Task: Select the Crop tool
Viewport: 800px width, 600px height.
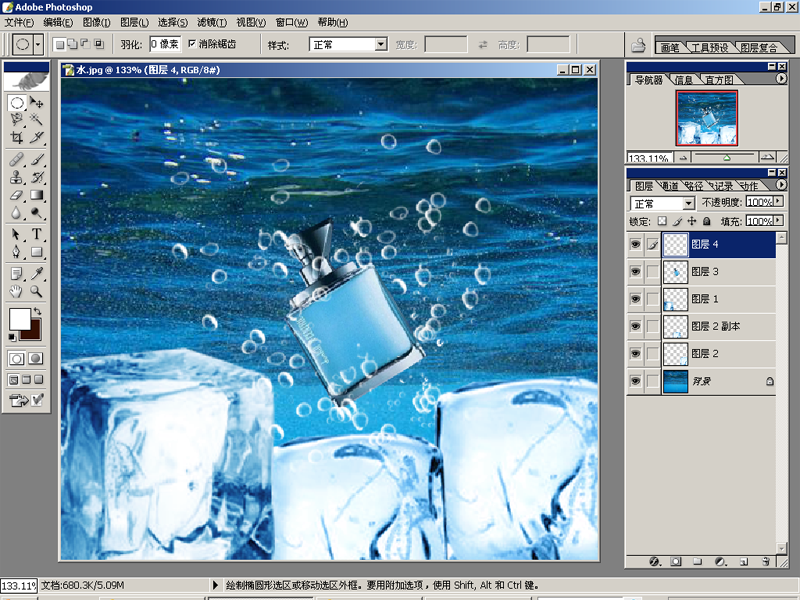Action: tap(17, 137)
